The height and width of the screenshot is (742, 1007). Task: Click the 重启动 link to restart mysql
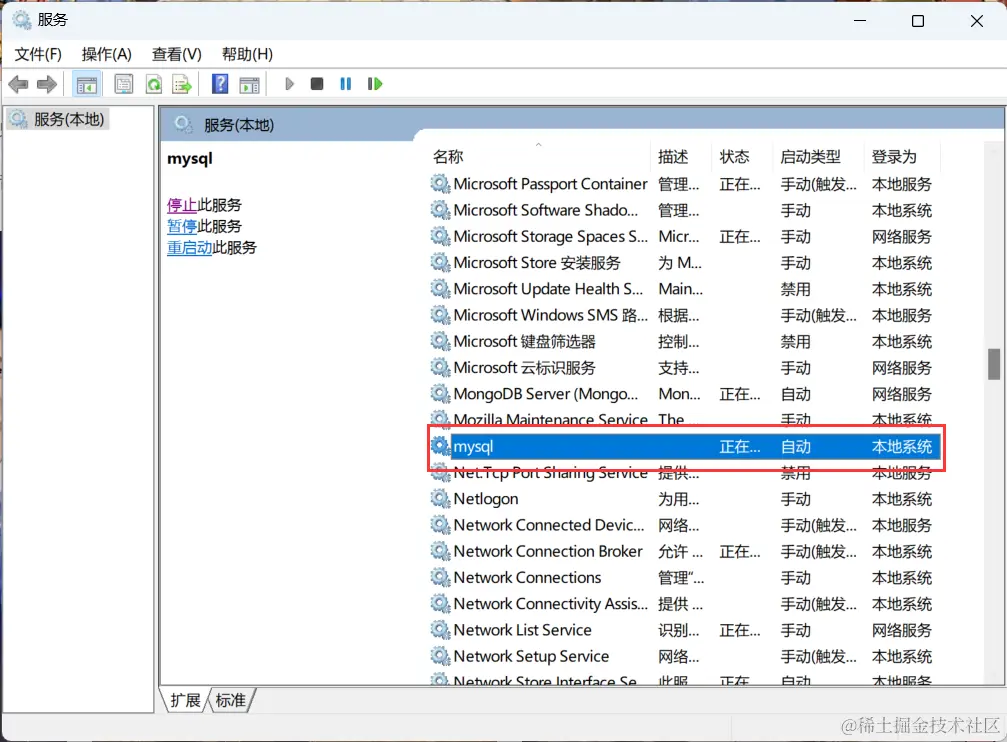coord(189,247)
